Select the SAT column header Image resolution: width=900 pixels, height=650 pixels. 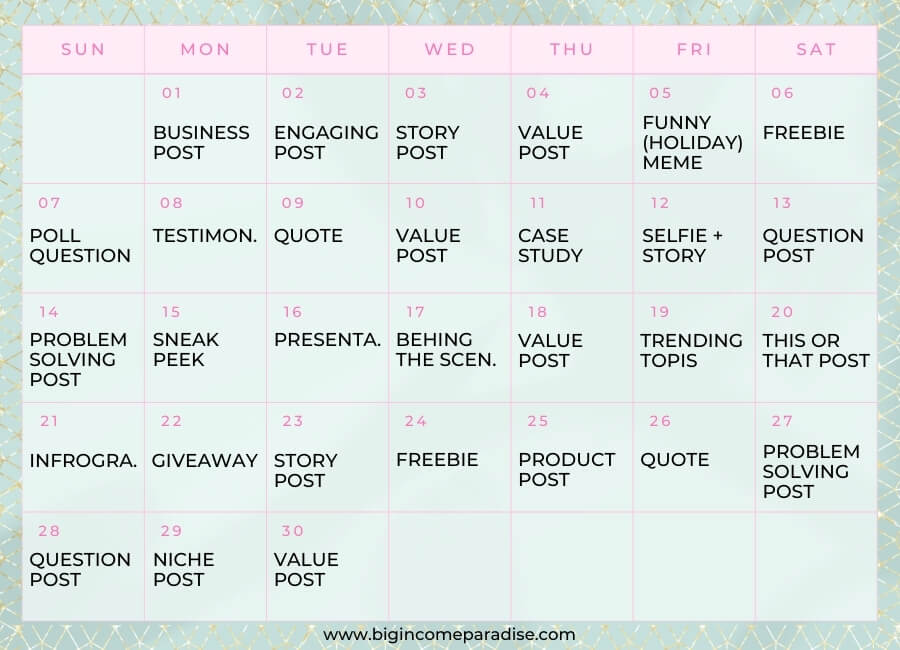(816, 49)
